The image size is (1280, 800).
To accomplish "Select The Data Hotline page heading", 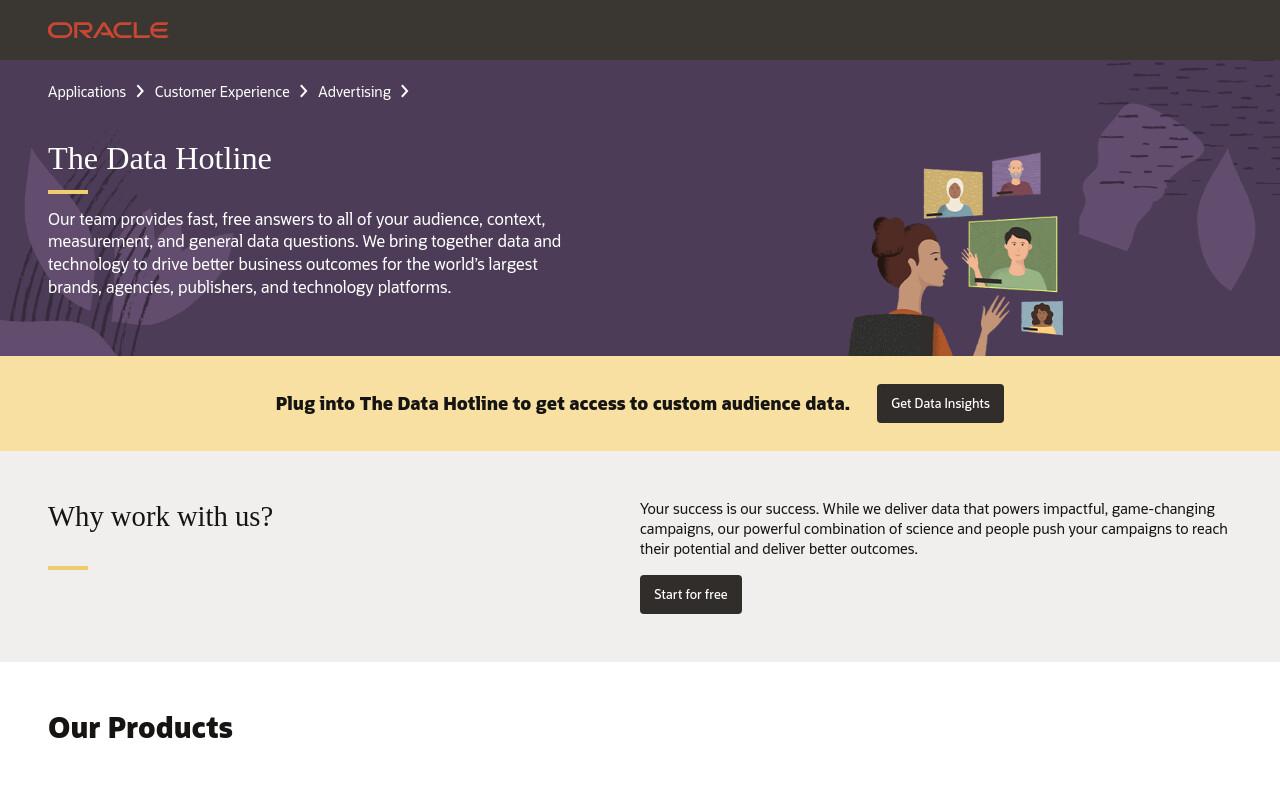I will [x=160, y=158].
